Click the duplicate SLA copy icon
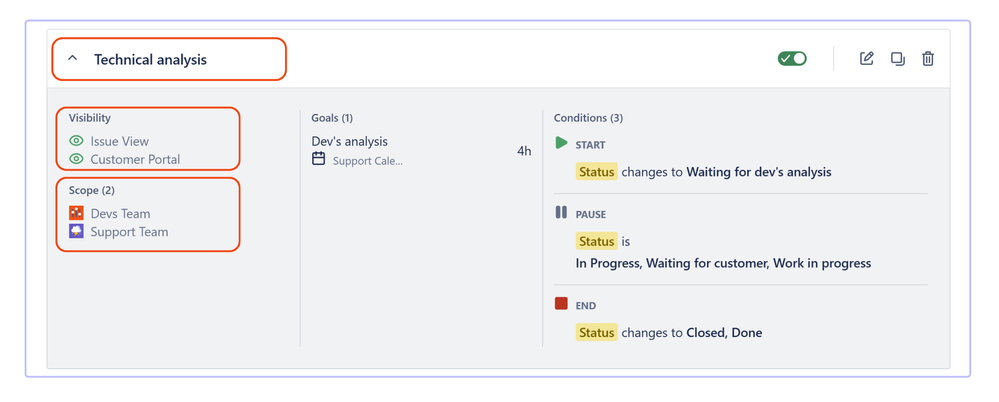This screenshot has height=402, width=999. 898,59
